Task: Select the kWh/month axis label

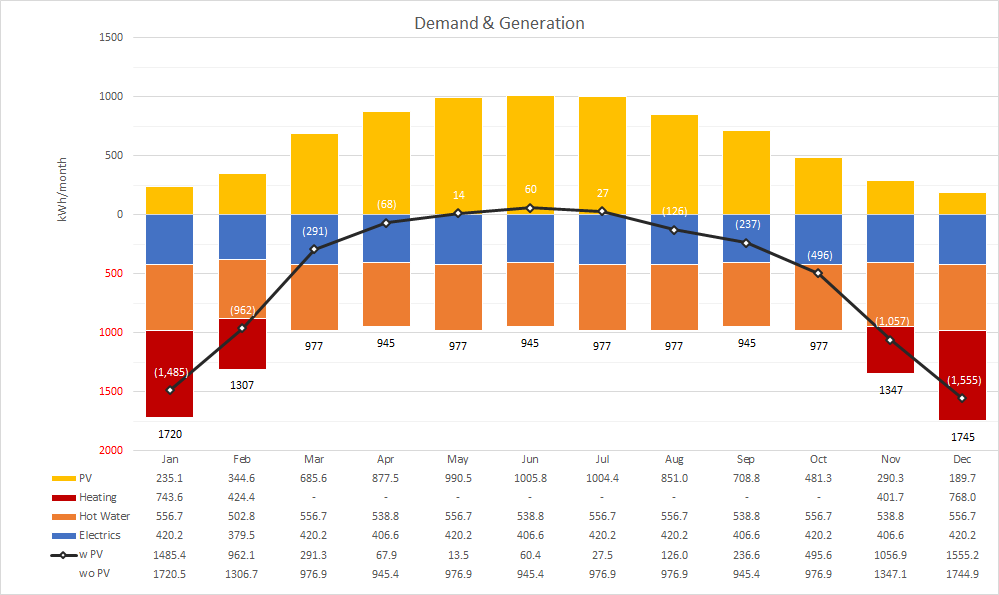Action: 62,190
